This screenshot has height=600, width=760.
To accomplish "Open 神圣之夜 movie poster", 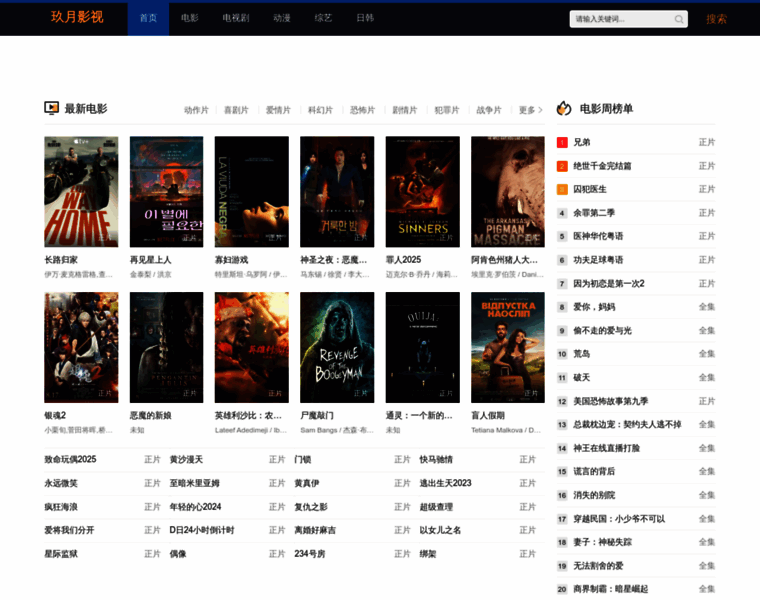I will [x=337, y=192].
